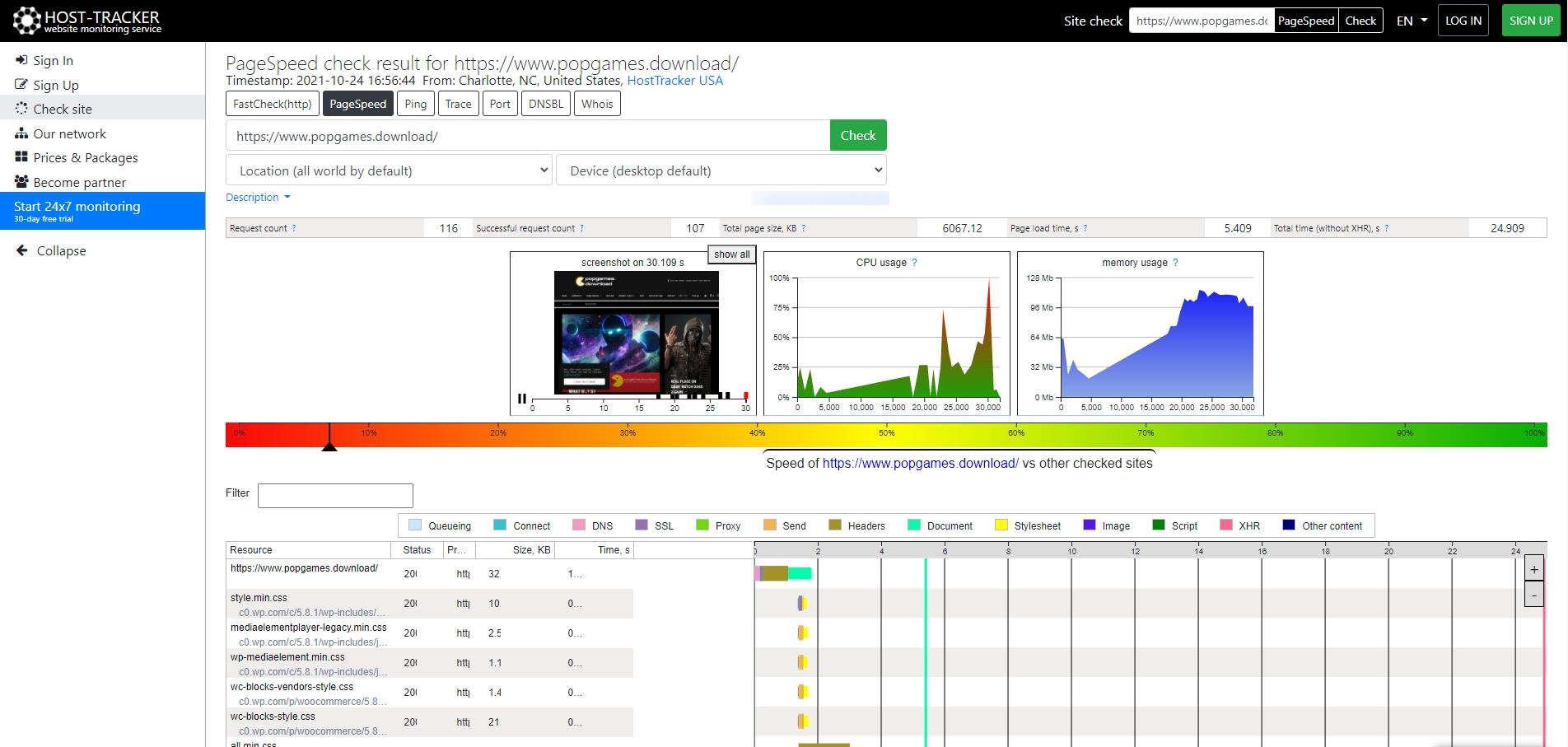Switch to the Ping check tab
This screenshot has height=747, width=1568.
tap(416, 104)
